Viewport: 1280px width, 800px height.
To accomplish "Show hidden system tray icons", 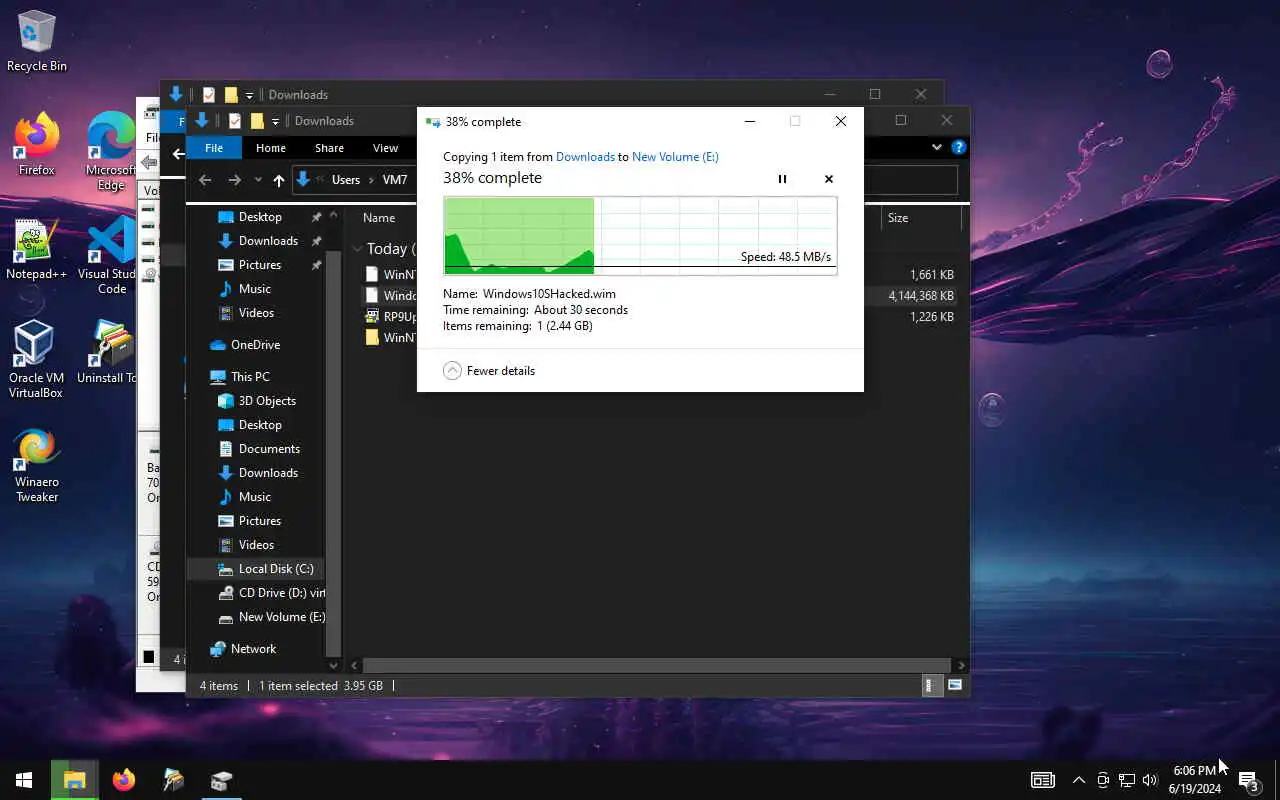I will click(1078, 780).
